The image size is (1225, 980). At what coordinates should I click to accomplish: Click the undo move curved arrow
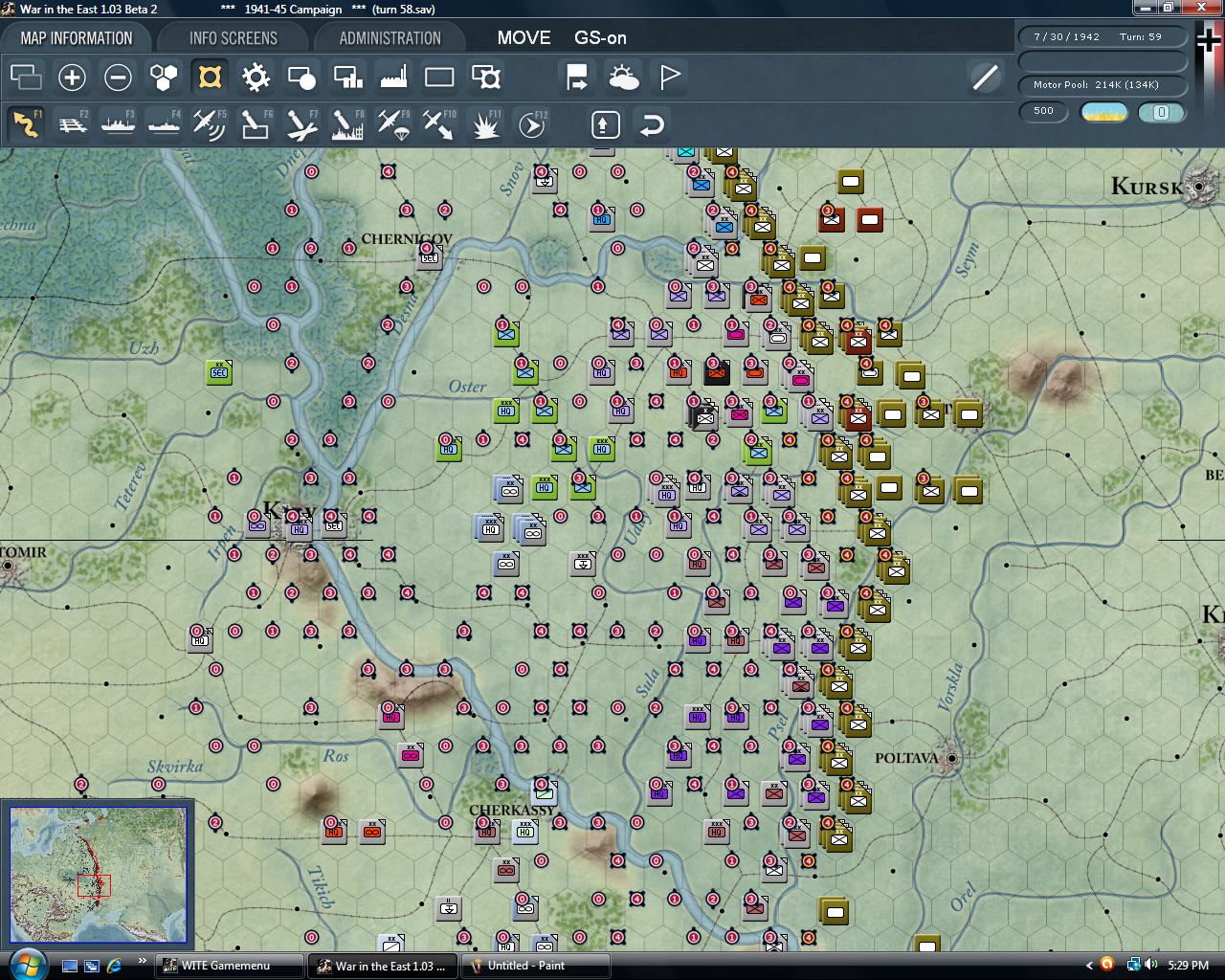click(651, 124)
